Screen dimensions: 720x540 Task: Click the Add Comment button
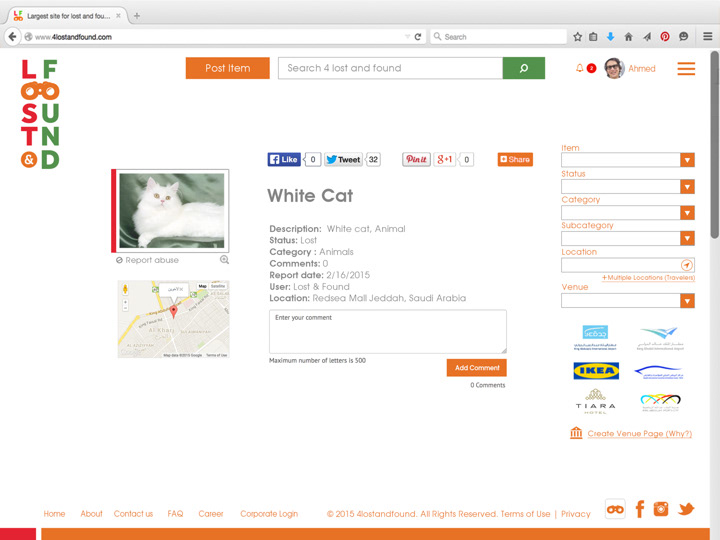coord(477,368)
